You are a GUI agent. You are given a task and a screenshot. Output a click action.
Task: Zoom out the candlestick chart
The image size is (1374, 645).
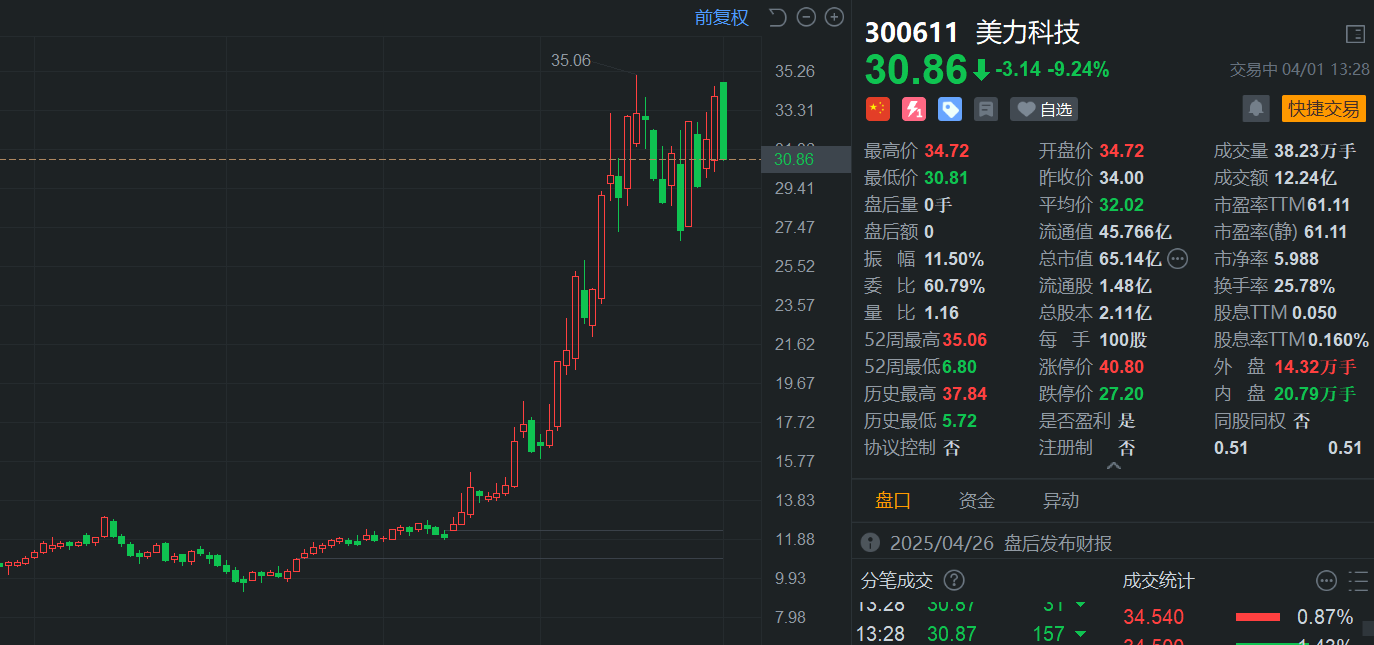click(x=806, y=17)
